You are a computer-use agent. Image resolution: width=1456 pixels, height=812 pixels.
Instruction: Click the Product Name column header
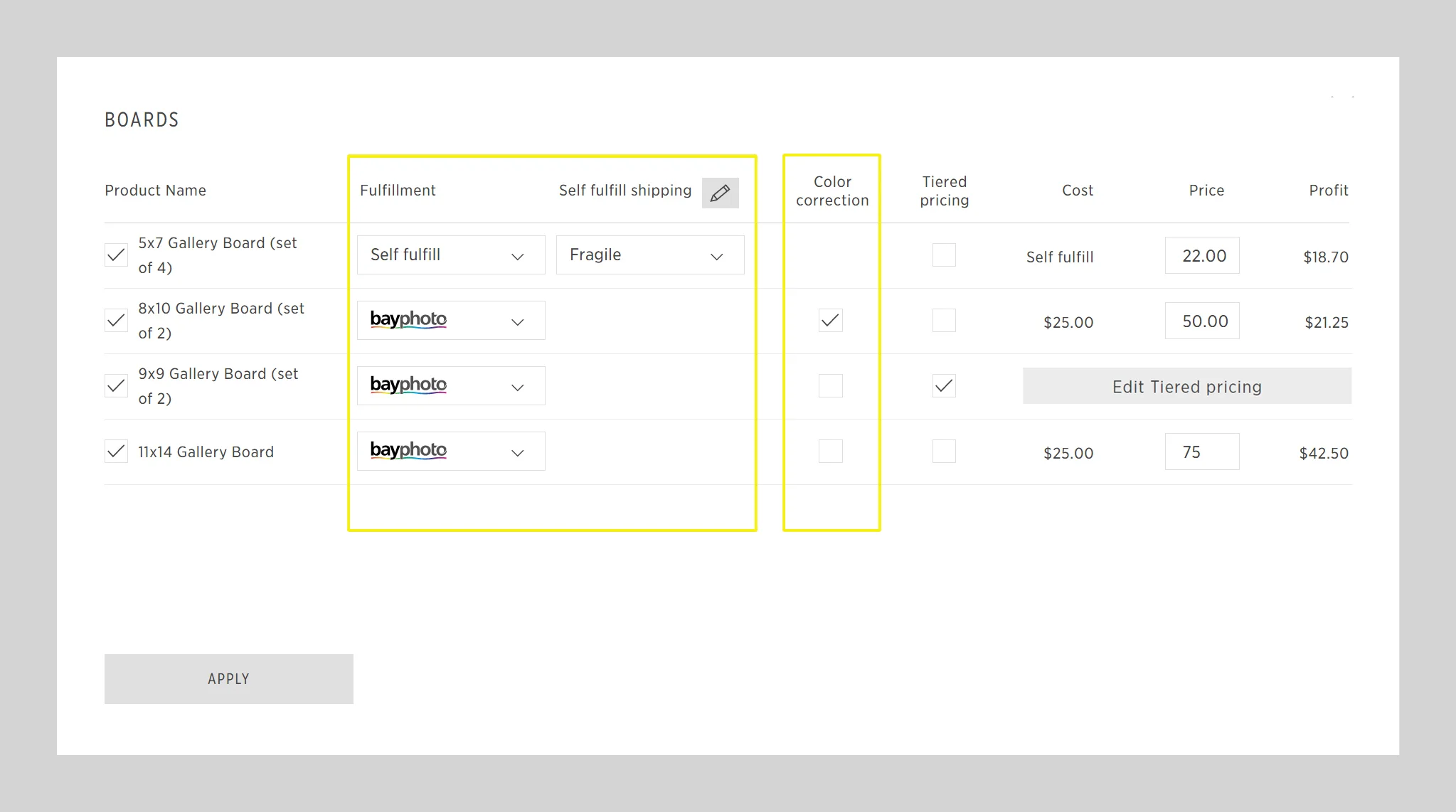tap(155, 190)
